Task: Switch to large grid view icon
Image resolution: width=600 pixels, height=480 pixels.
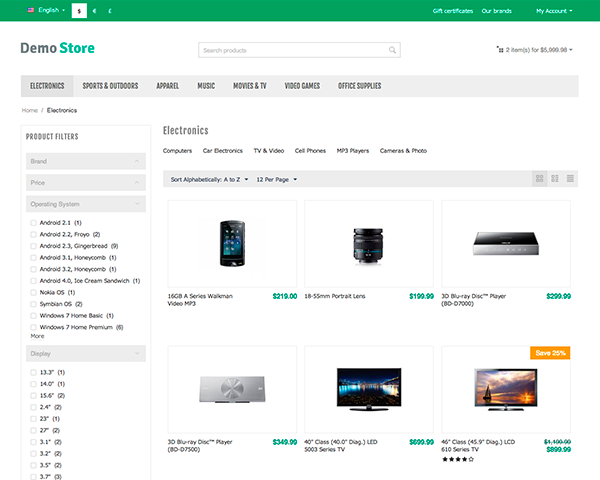Action: (540, 179)
